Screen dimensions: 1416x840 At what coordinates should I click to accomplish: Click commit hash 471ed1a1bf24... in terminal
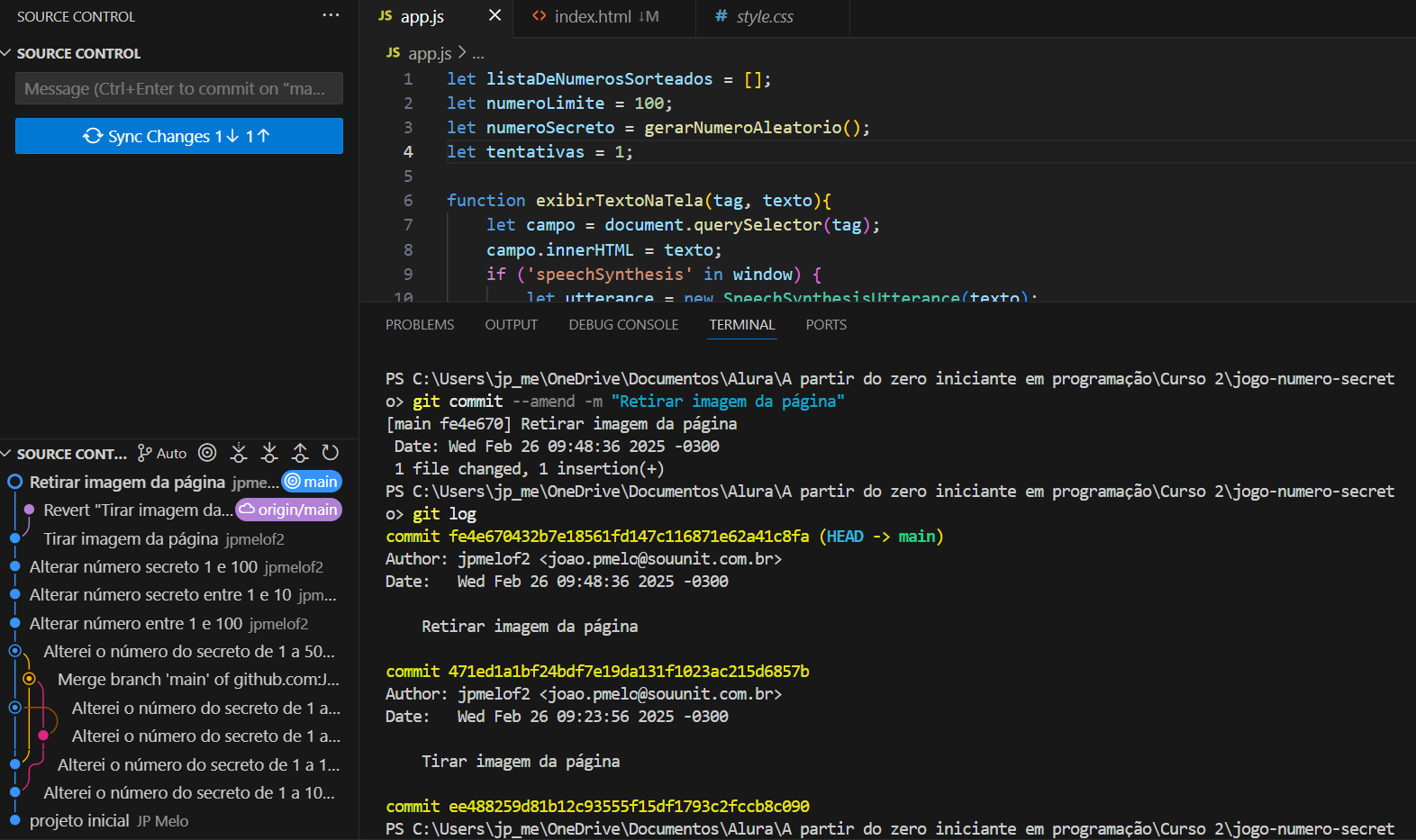coord(629,671)
